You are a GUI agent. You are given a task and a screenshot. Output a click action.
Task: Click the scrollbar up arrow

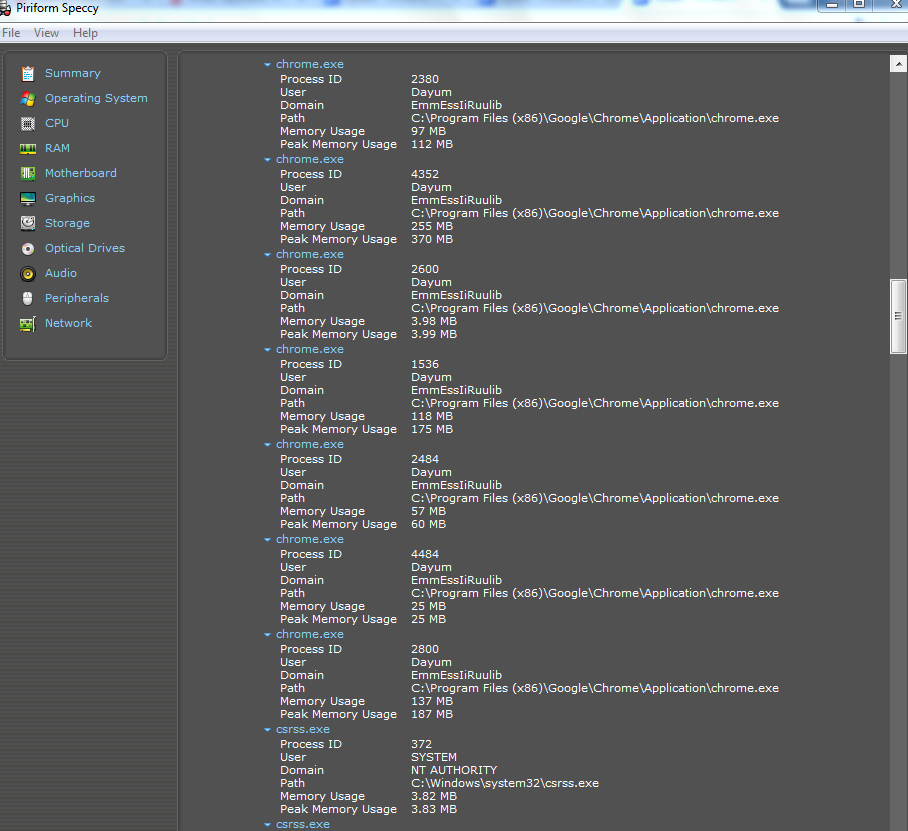point(898,64)
